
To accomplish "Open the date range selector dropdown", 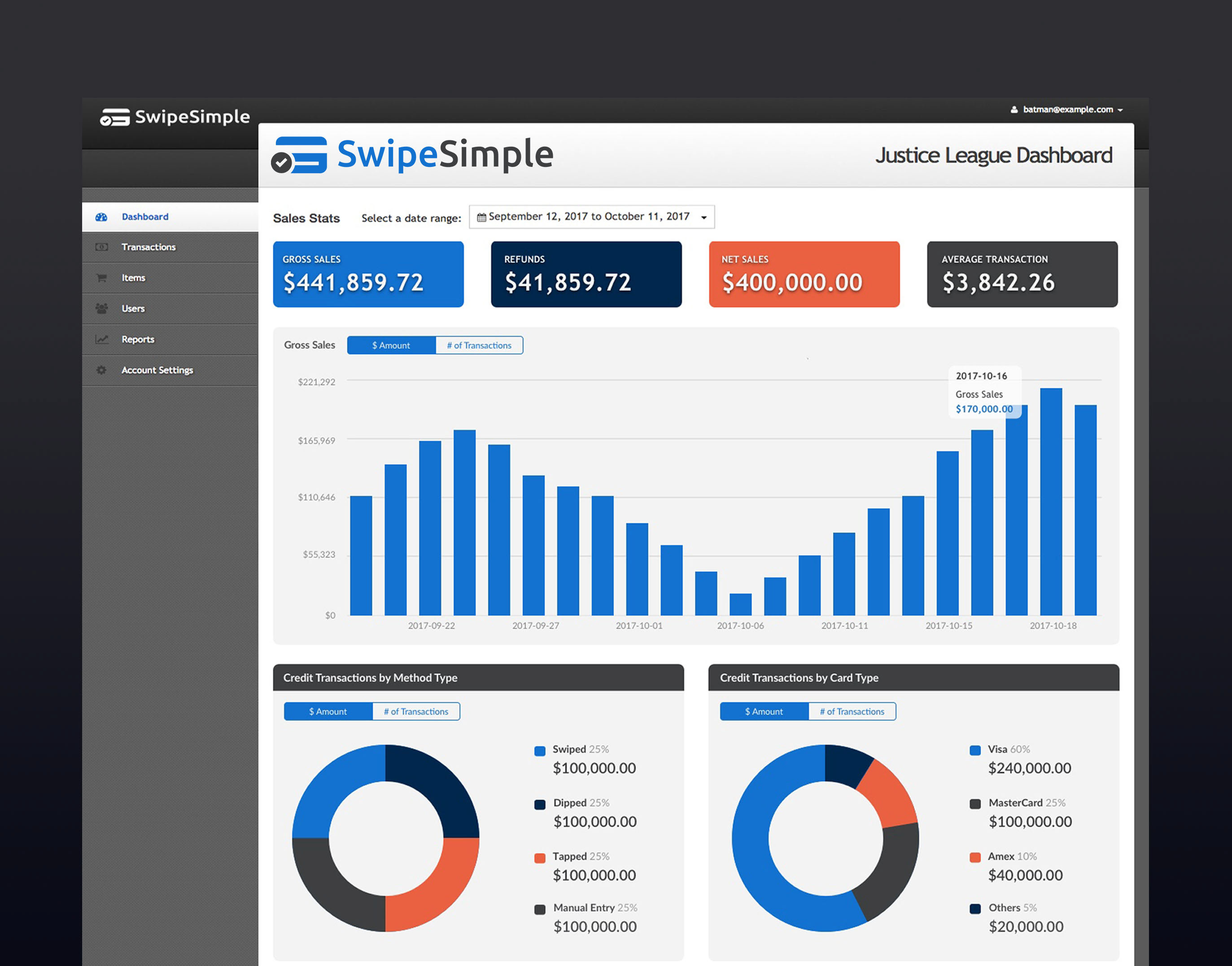I will [x=591, y=217].
